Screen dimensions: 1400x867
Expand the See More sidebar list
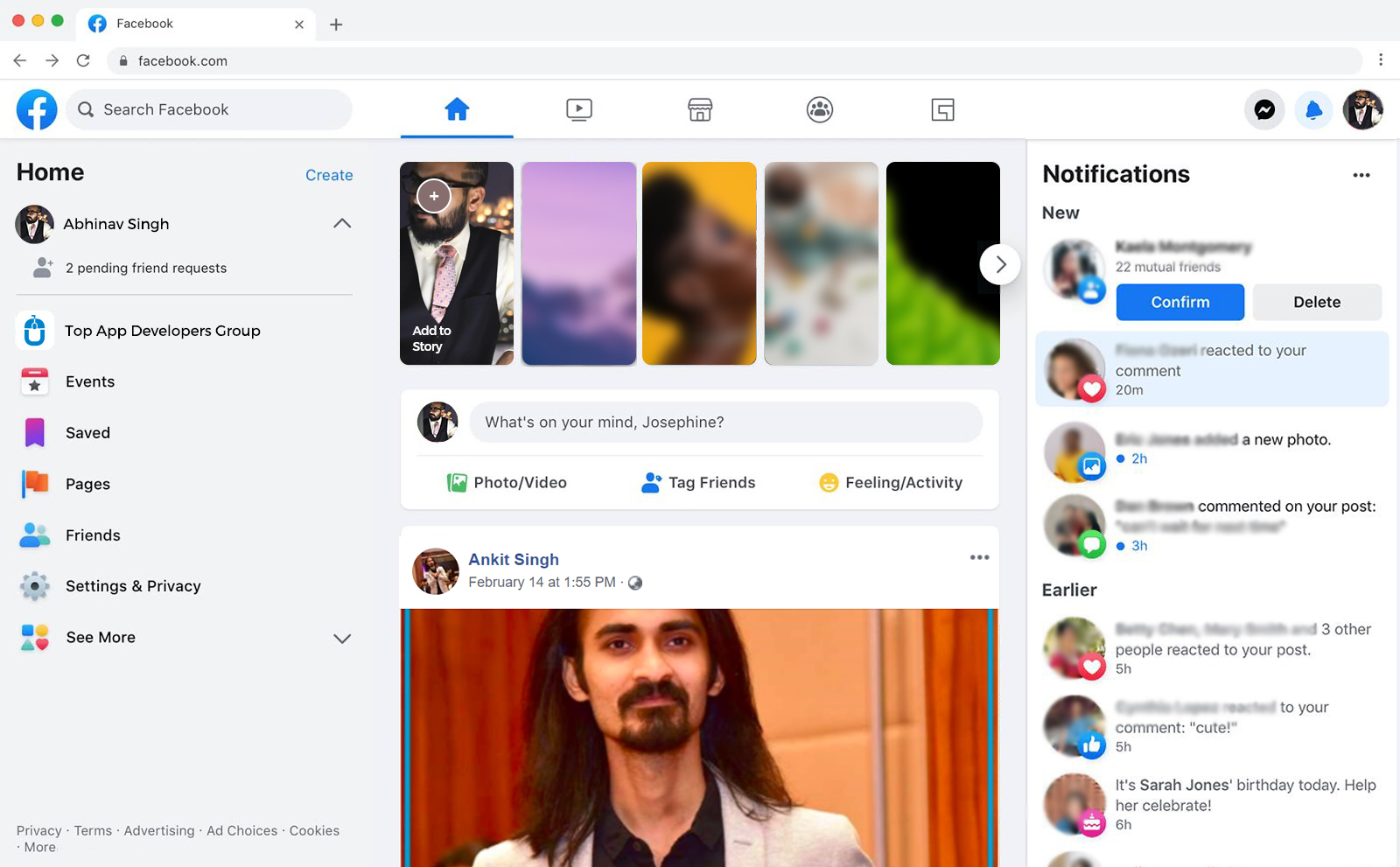(342, 639)
